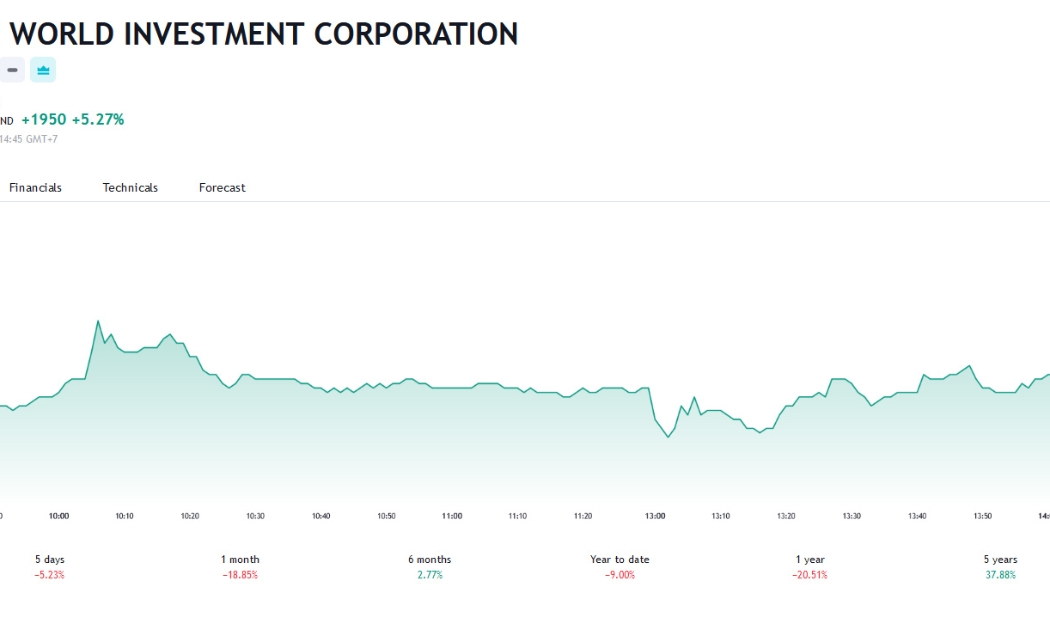This screenshot has height=630, width=1050.
Task: Open the Financials tab
Action: [35, 187]
